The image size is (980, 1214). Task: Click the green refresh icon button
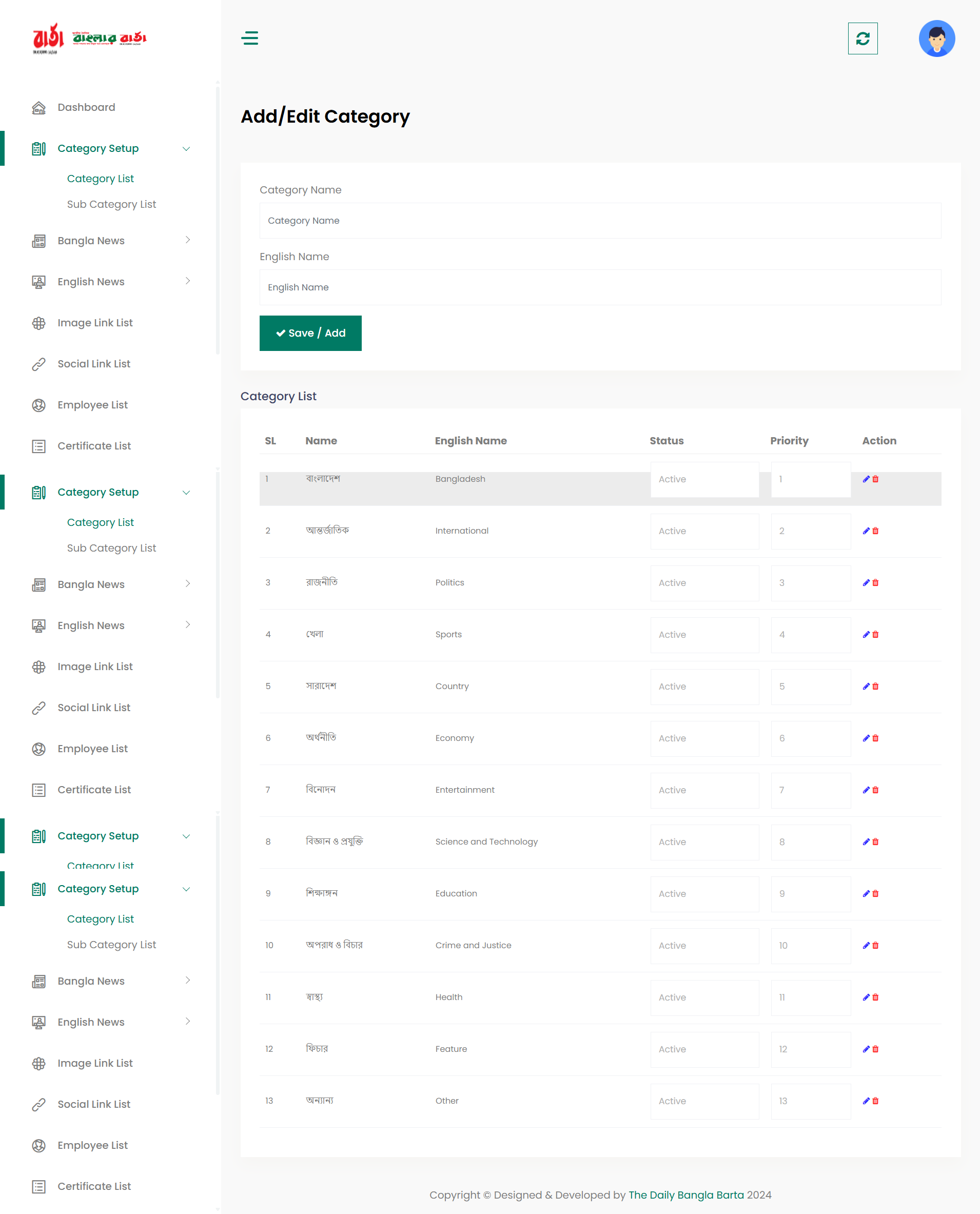pyautogui.click(x=862, y=38)
